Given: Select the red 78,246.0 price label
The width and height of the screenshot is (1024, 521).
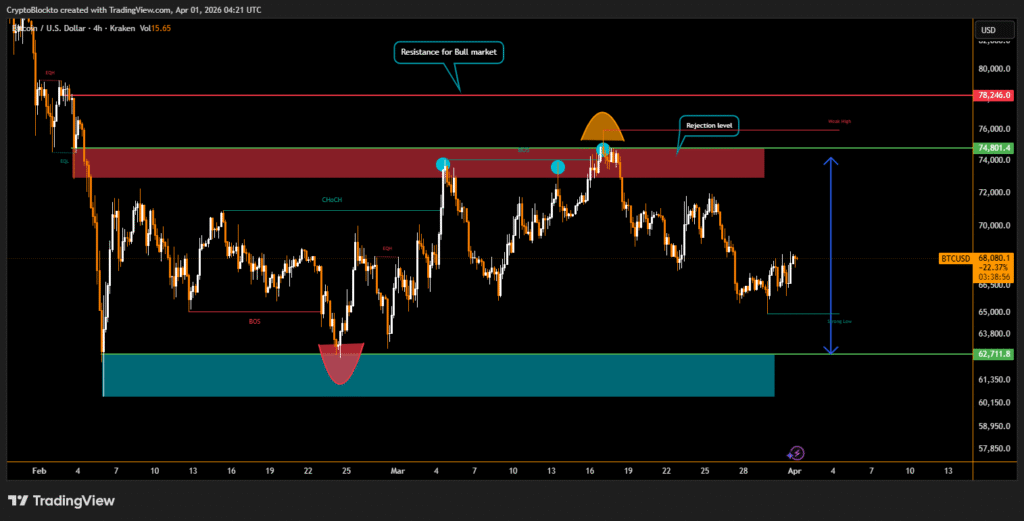Looking at the screenshot, I should point(995,95).
